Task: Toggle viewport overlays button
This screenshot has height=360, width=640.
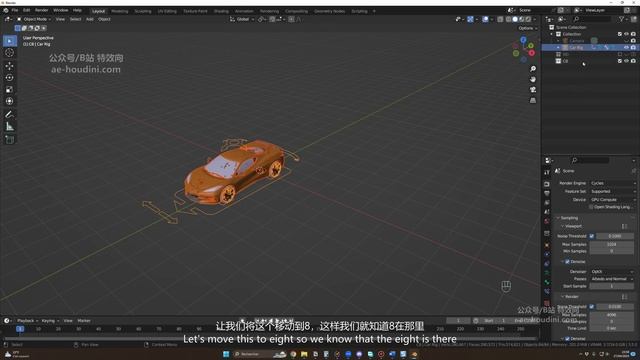Action: tap(485, 19)
